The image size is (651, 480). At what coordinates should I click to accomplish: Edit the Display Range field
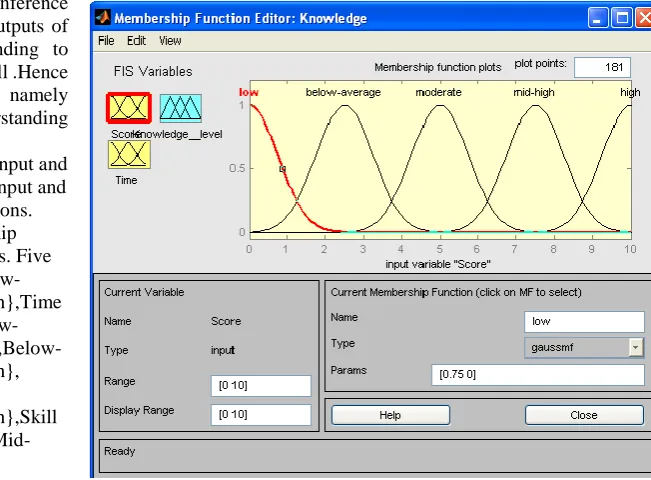pyautogui.click(x=261, y=415)
